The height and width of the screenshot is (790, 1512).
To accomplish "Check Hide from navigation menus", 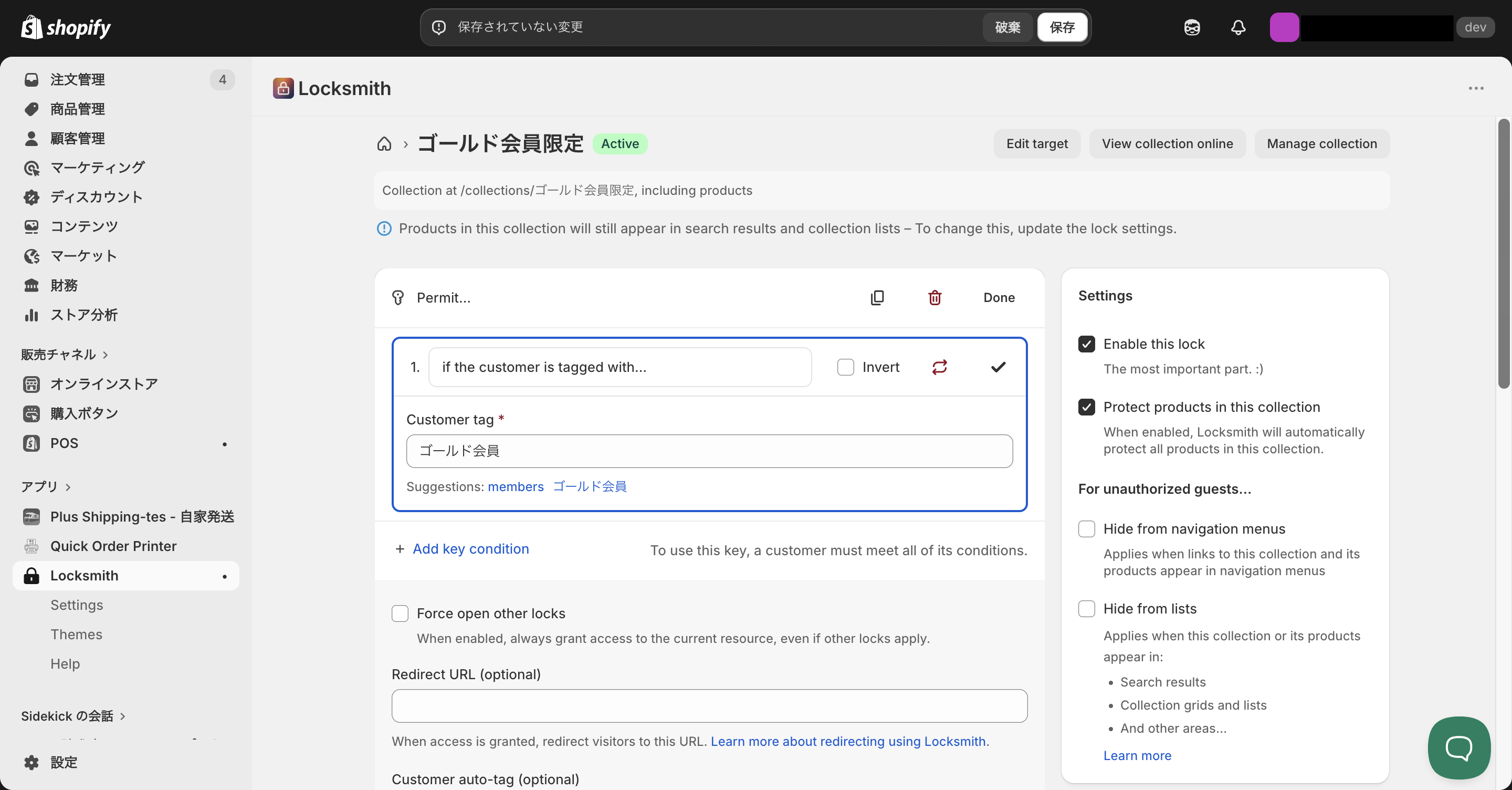I will [1086, 528].
